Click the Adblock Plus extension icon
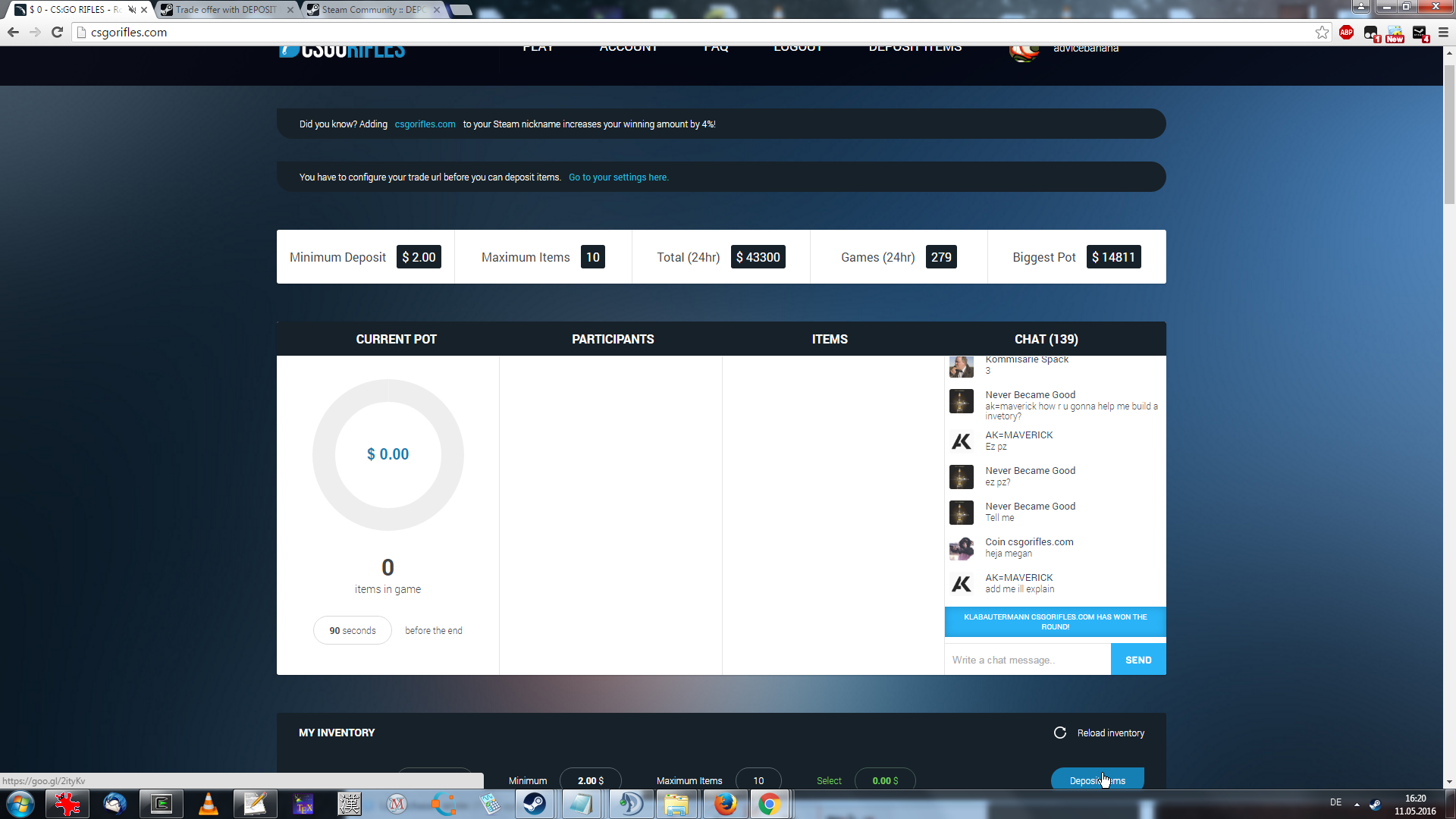This screenshot has height=819, width=1456. pyautogui.click(x=1346, y=33)
